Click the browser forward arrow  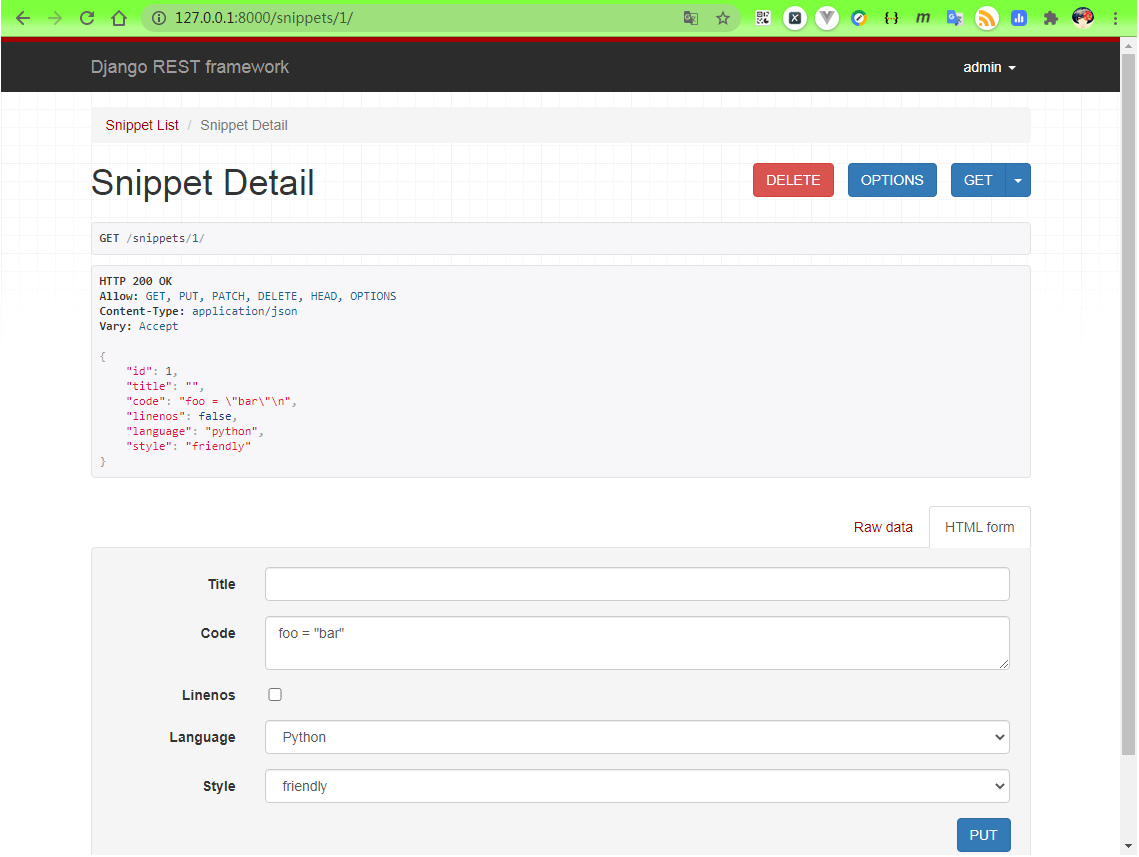54,18
